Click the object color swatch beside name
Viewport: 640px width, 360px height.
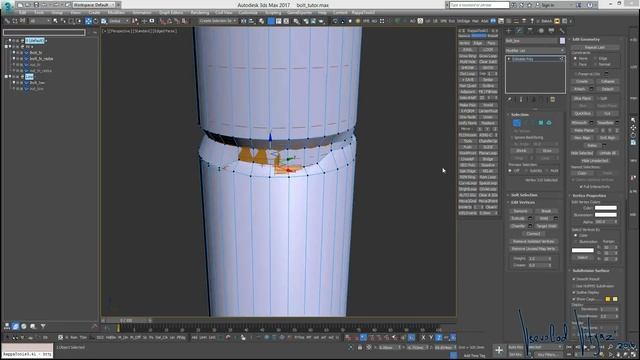click(562, 41)
